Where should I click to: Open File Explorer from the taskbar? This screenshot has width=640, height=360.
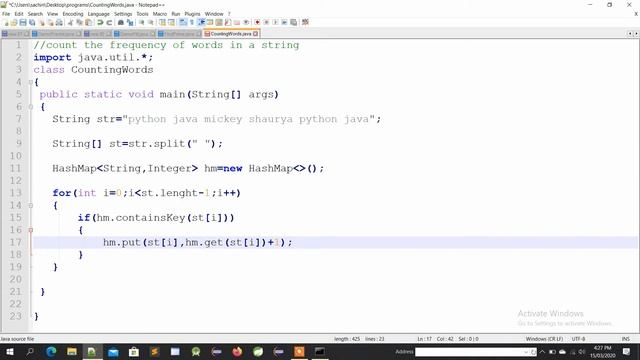pos(72,351)
